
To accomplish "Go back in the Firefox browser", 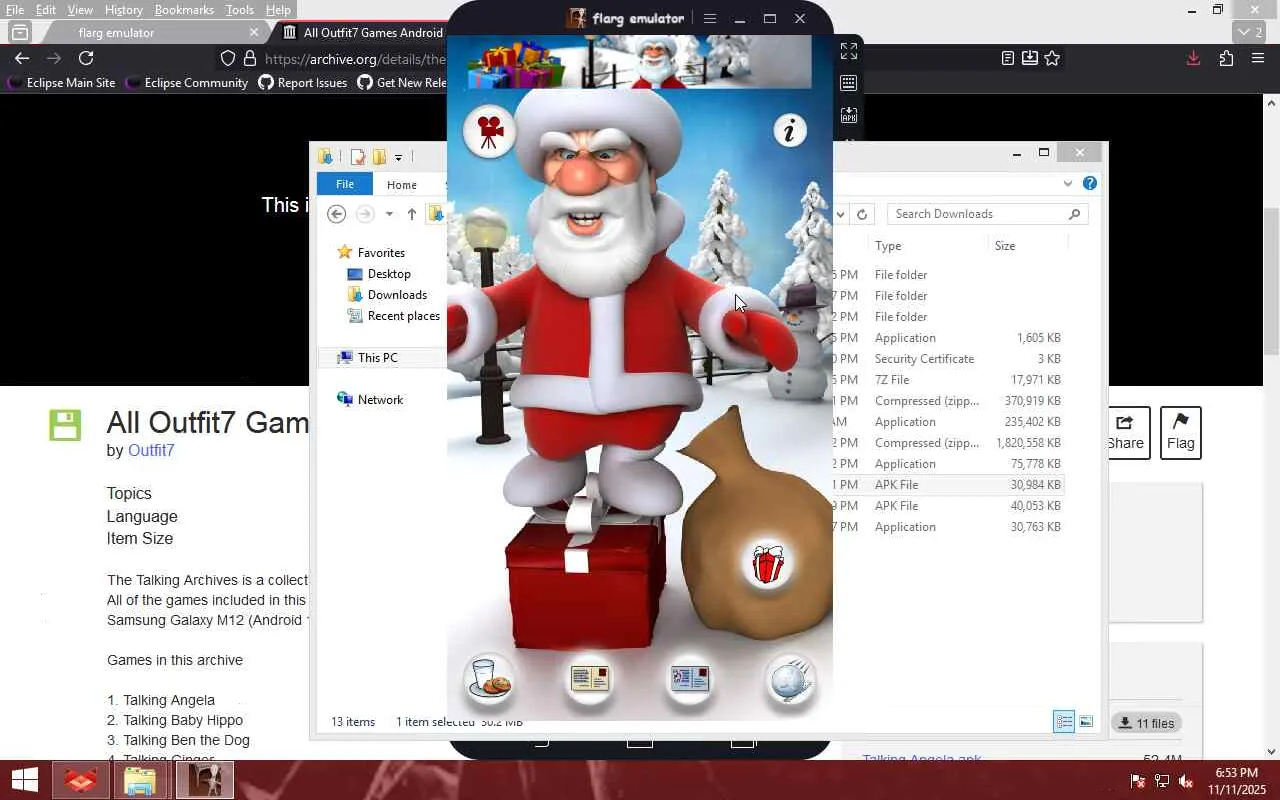I will pos(22,58).
